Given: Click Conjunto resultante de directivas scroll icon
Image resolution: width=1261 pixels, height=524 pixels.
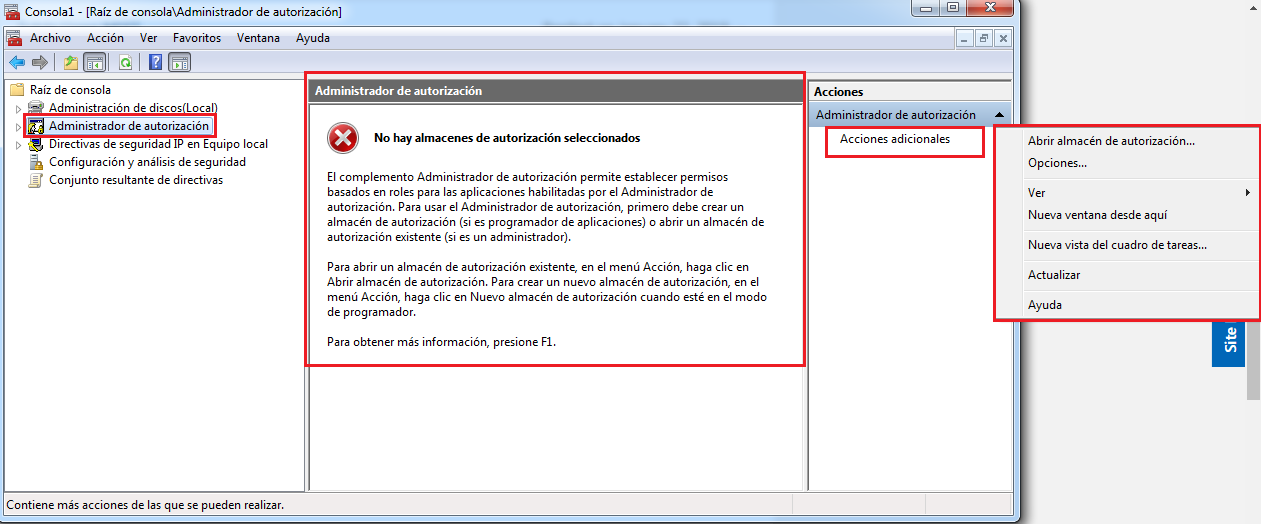Looking at the screenshot, I should (37, 180).
